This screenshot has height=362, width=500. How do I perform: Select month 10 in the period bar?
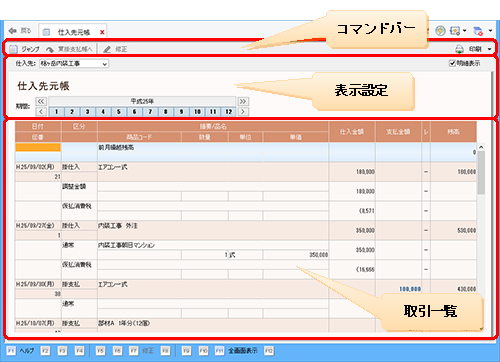(x=197, y=112)
